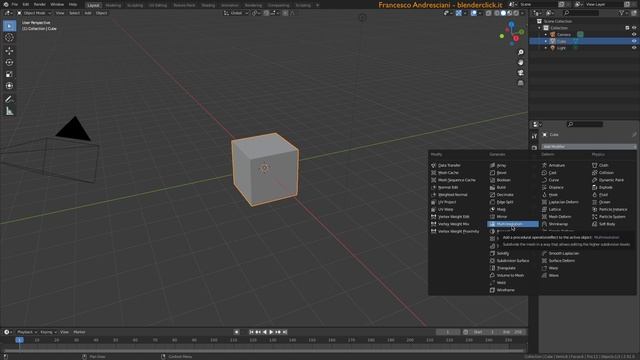The width and height of the screenshot is (640, 360).
Task: Expand the Light item in outliner
Action: (546, 48)
